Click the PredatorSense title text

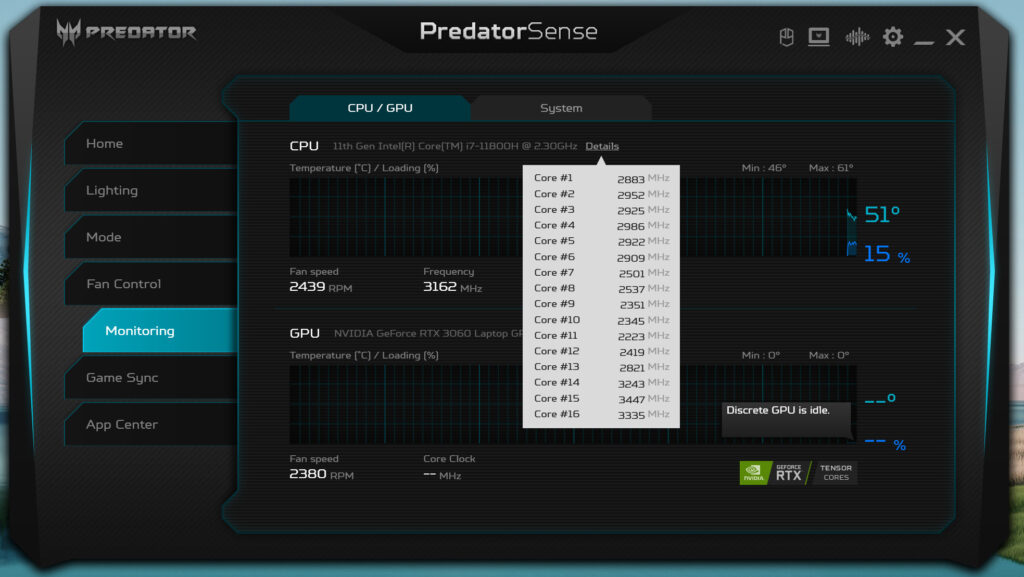coord(508,31)
